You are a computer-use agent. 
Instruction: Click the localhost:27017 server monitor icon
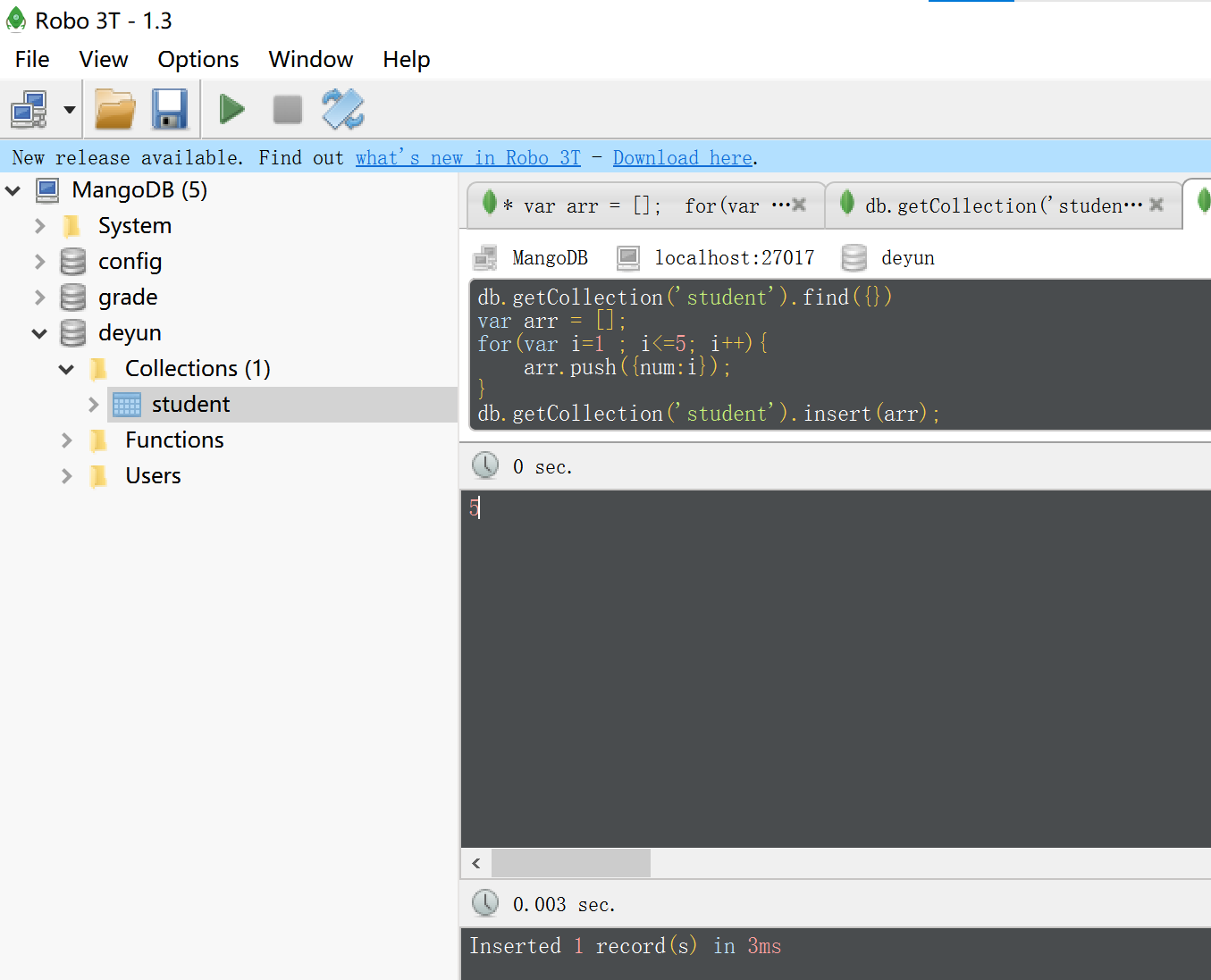(x=628, y=258)
